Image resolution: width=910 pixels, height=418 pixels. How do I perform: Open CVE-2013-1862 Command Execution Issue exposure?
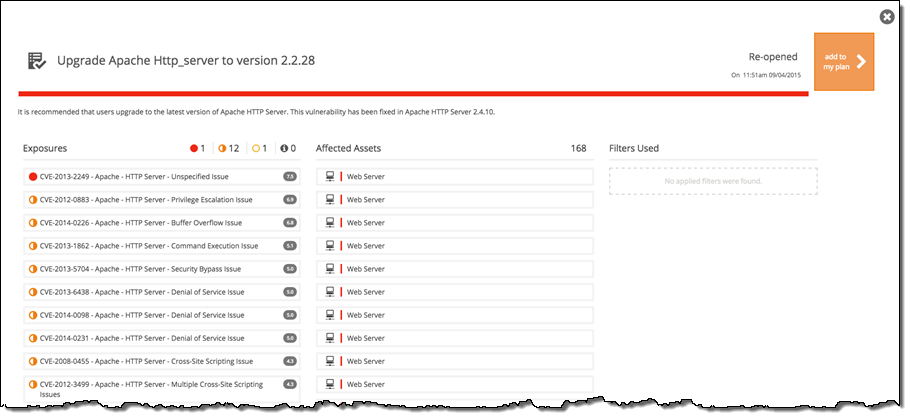(161, 246)
